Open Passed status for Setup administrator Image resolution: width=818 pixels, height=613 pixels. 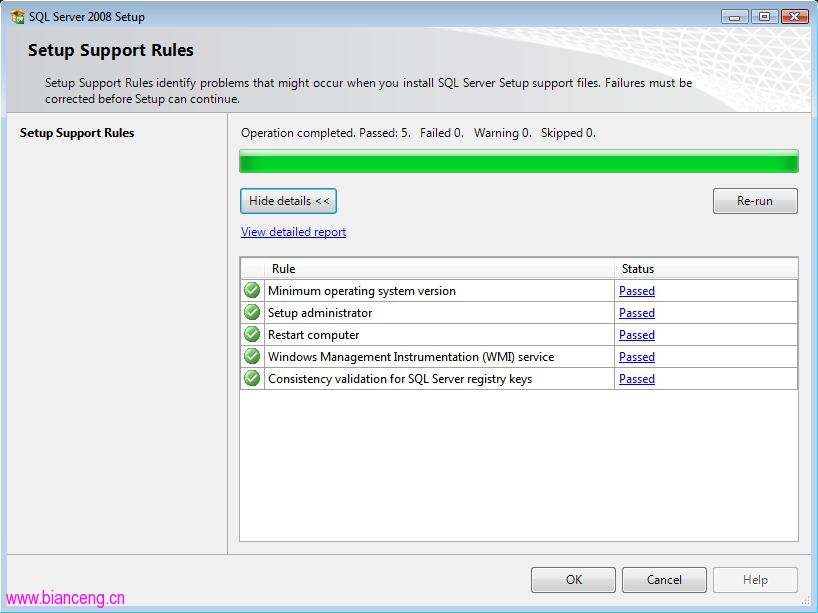[636, 312]
